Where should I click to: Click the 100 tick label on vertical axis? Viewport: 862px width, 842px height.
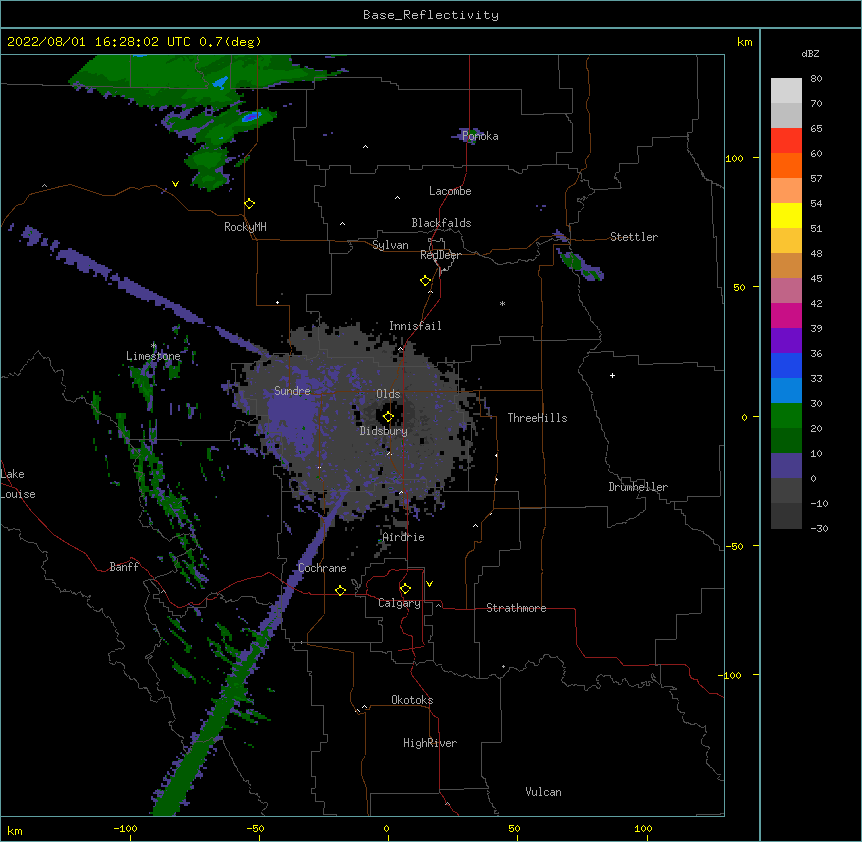coord(734,158)
